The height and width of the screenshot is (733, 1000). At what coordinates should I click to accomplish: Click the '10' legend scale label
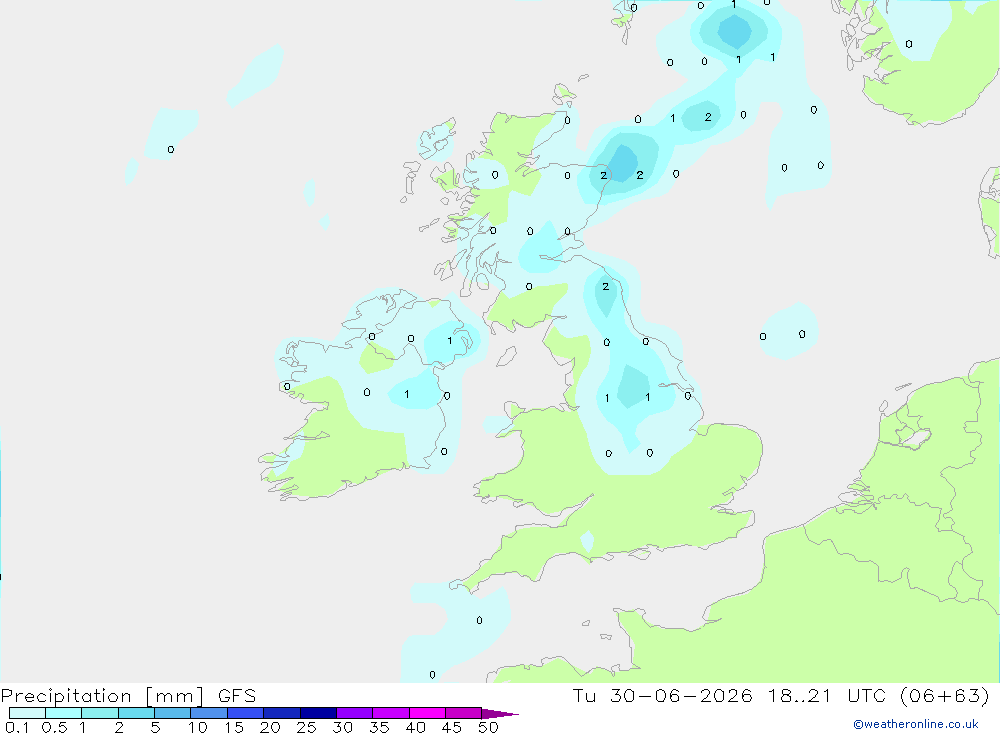[197, 727]
